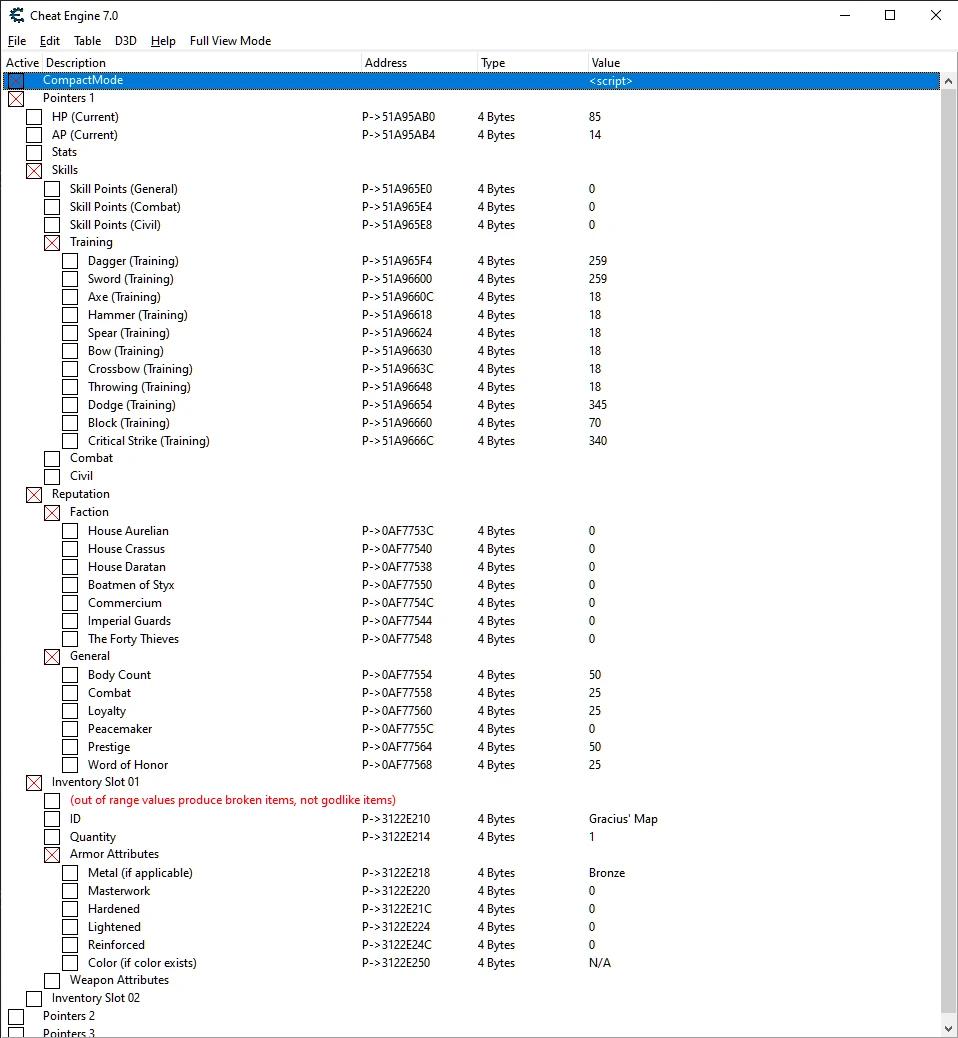
Task: Select the Quantity row
Action: pyautogui.click(x=471, y=837)
